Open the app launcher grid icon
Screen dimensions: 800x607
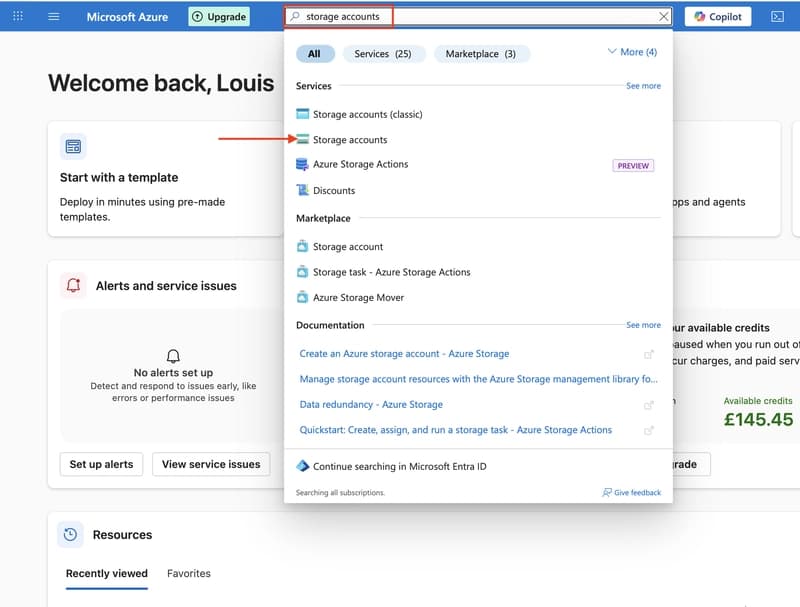click(16, 16)
